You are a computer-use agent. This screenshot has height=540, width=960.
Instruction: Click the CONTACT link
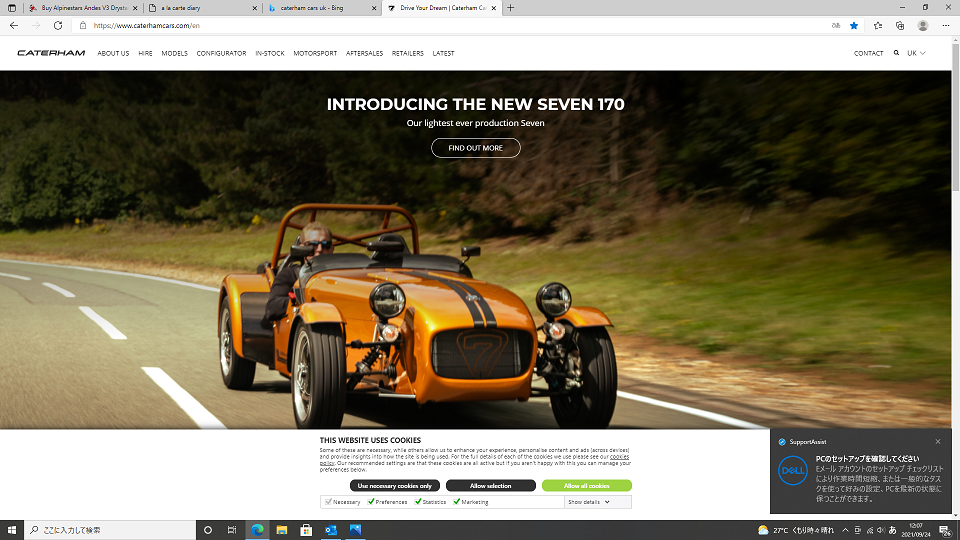pos(869,53)
